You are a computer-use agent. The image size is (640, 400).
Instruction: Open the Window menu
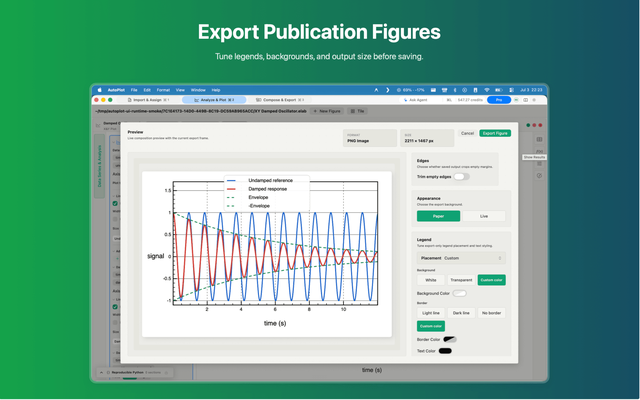198,90
